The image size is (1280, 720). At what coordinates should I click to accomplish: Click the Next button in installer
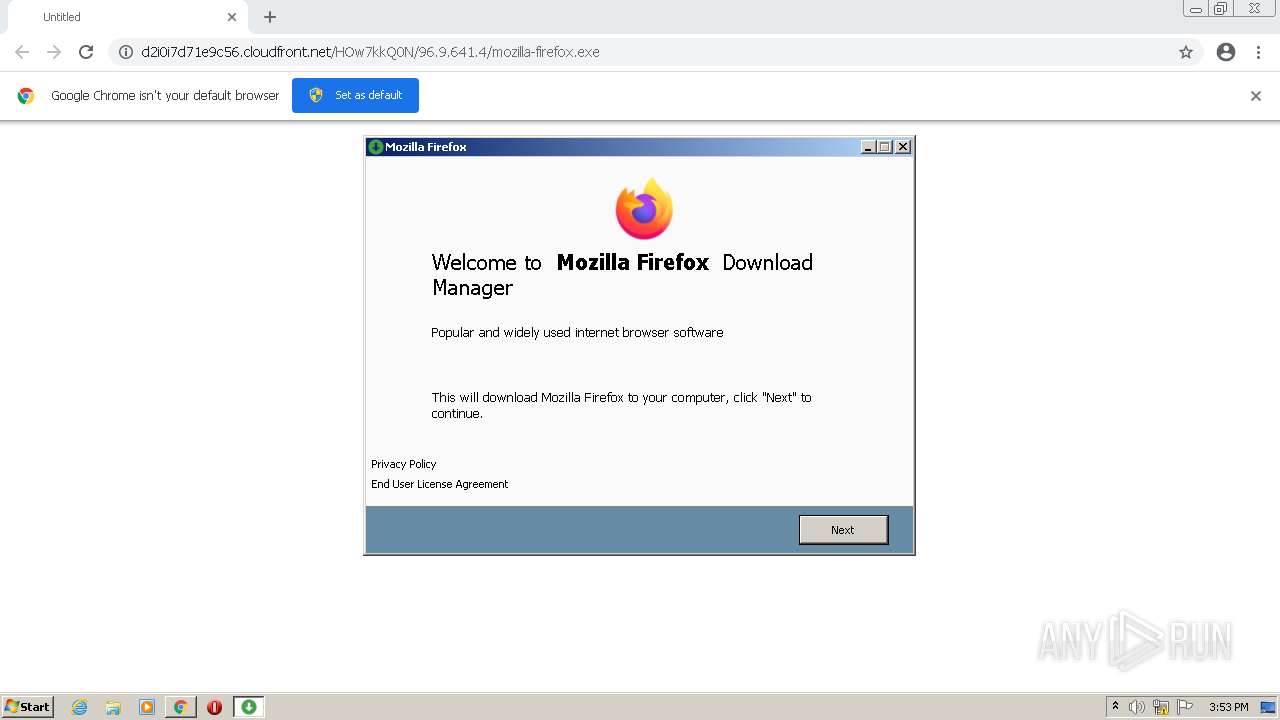coord(843,530)
